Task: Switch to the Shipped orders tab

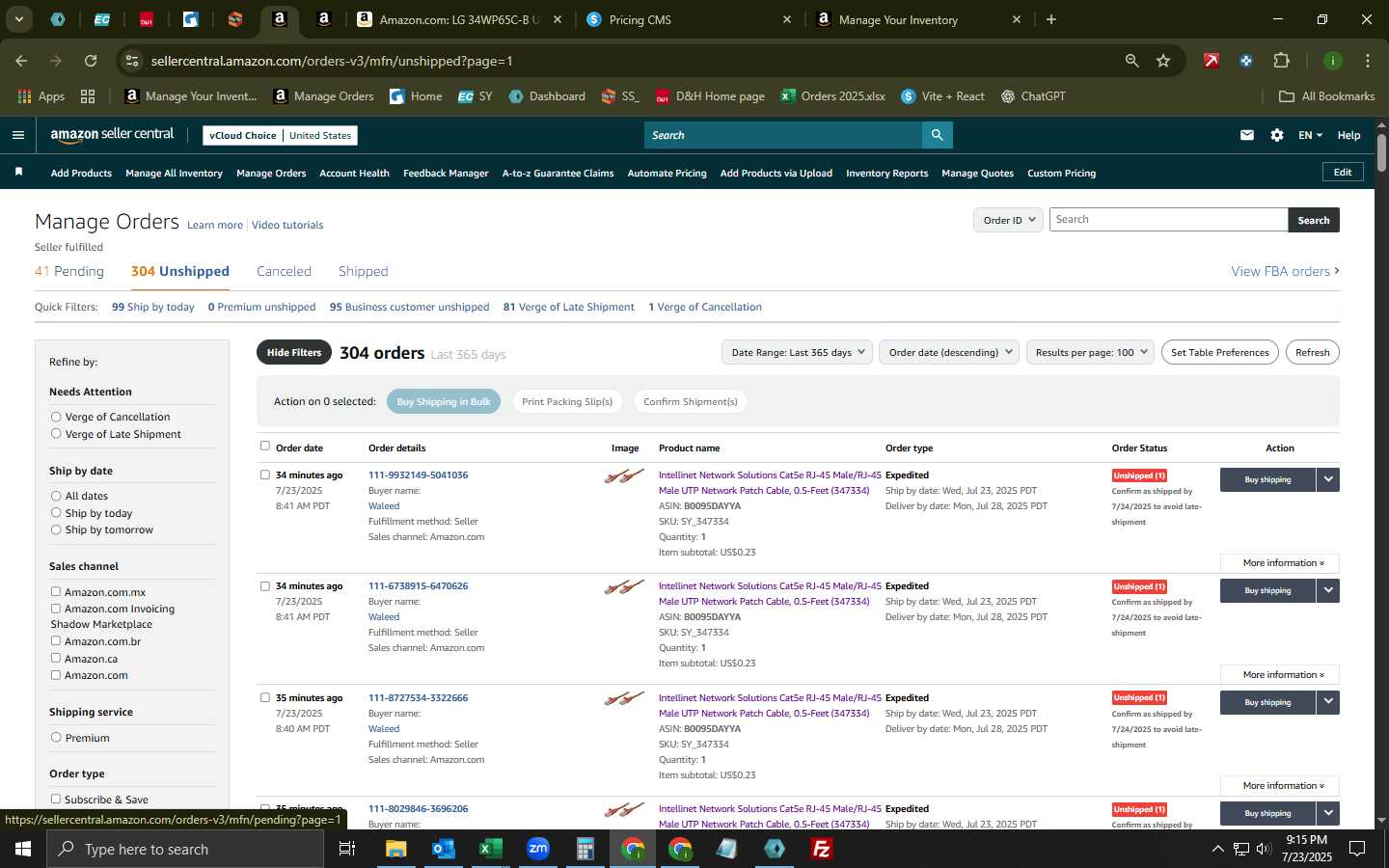Action: pyautogui.click(x=364, y=271)
